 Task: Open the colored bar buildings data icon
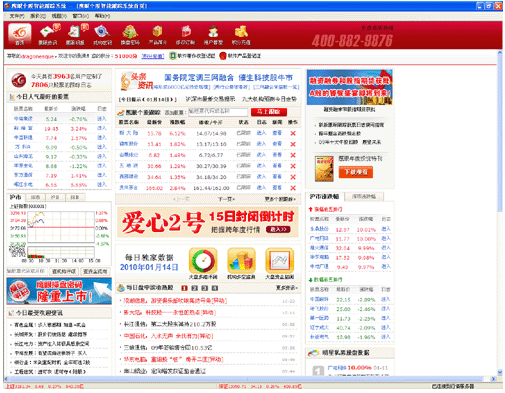(241, 261)
